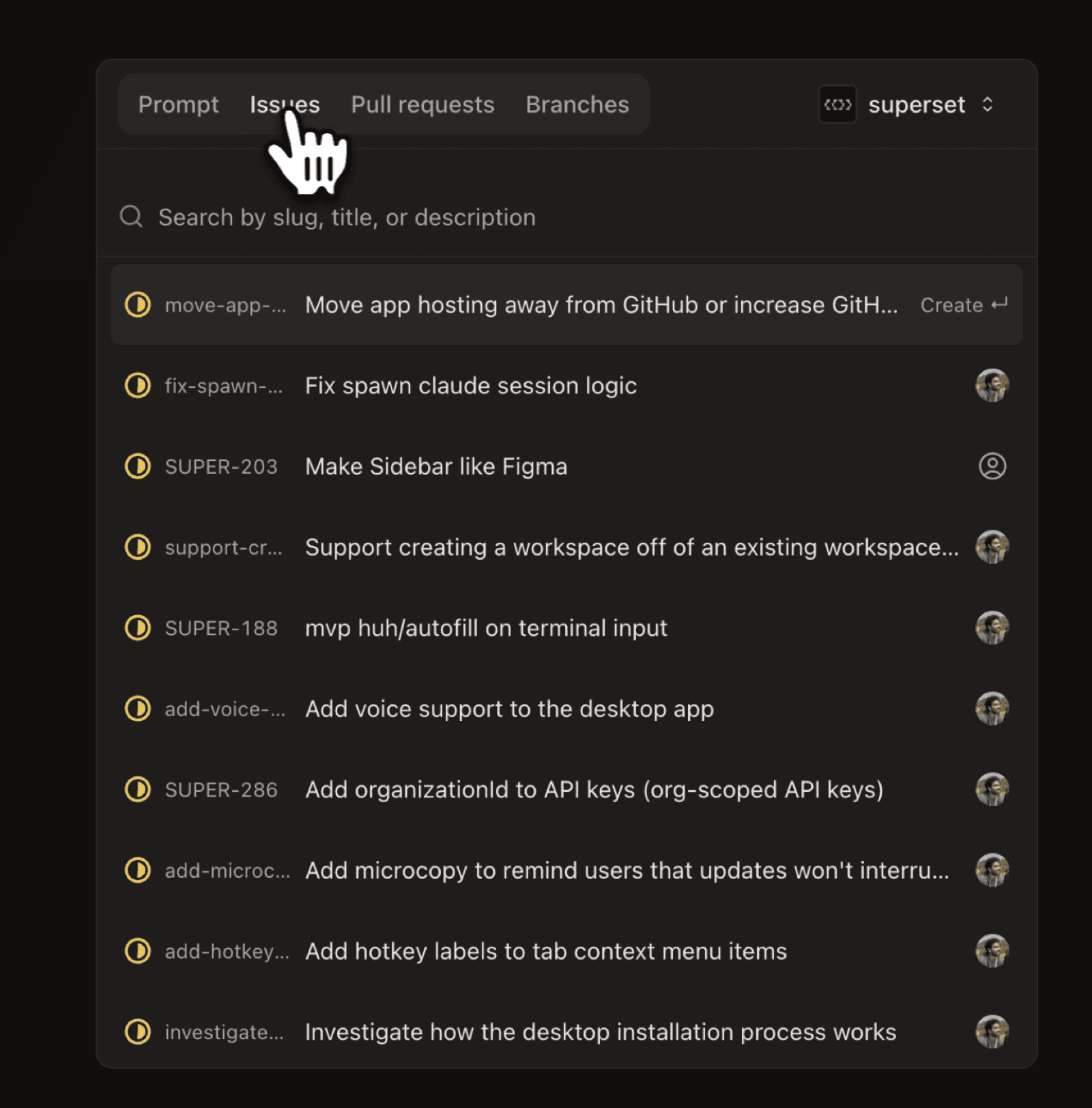Click the avatar on the add-hotkey issue row
Screen dimensions: 1092x1108
point(992,951)
